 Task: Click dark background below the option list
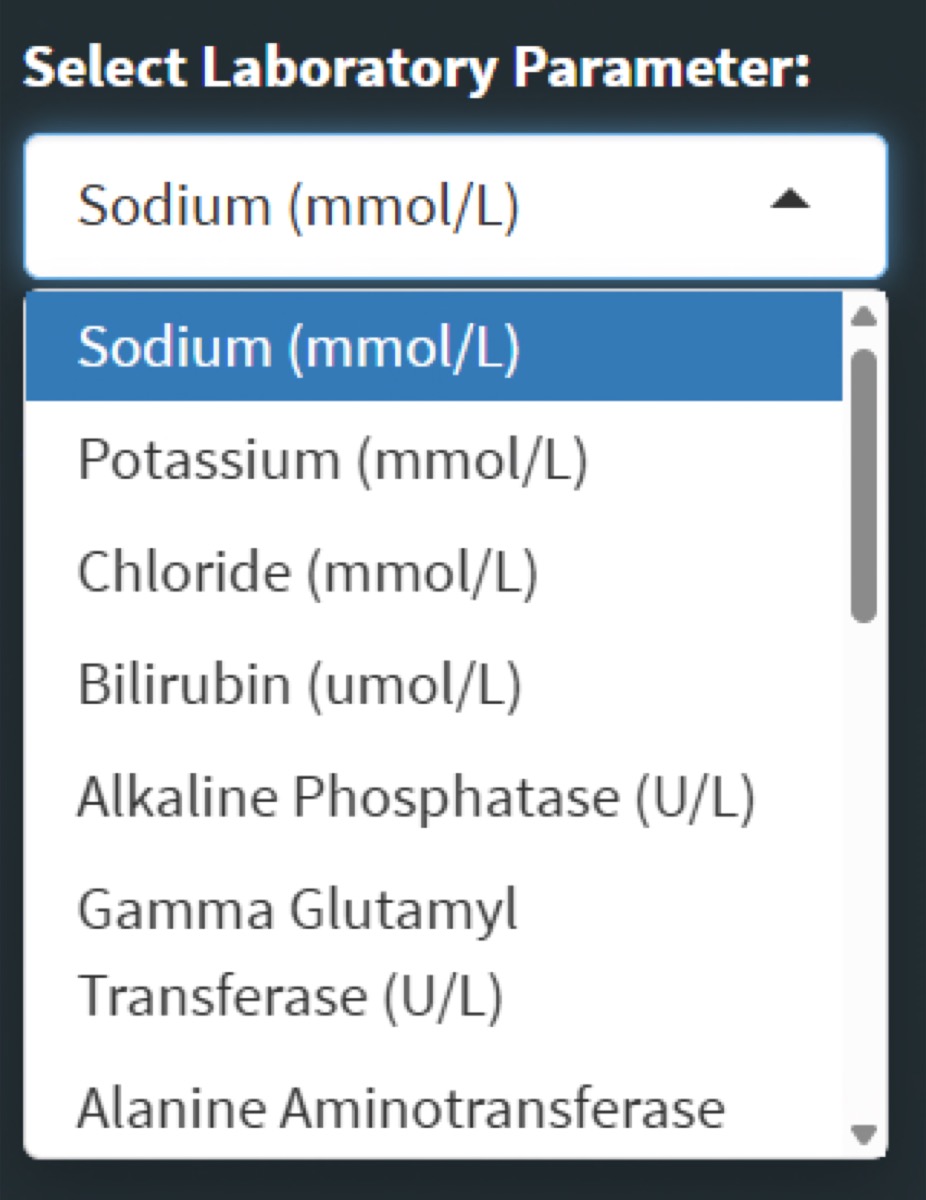click(x=450, y=1182)
